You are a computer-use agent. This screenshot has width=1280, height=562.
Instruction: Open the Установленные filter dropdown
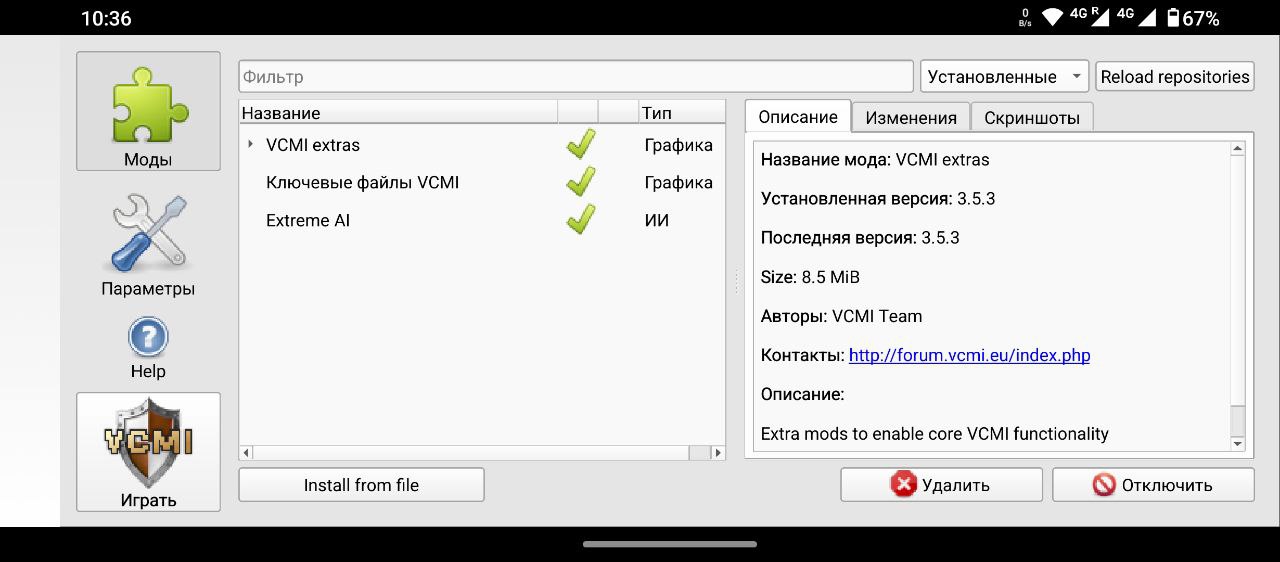[x=1004, y=77]
